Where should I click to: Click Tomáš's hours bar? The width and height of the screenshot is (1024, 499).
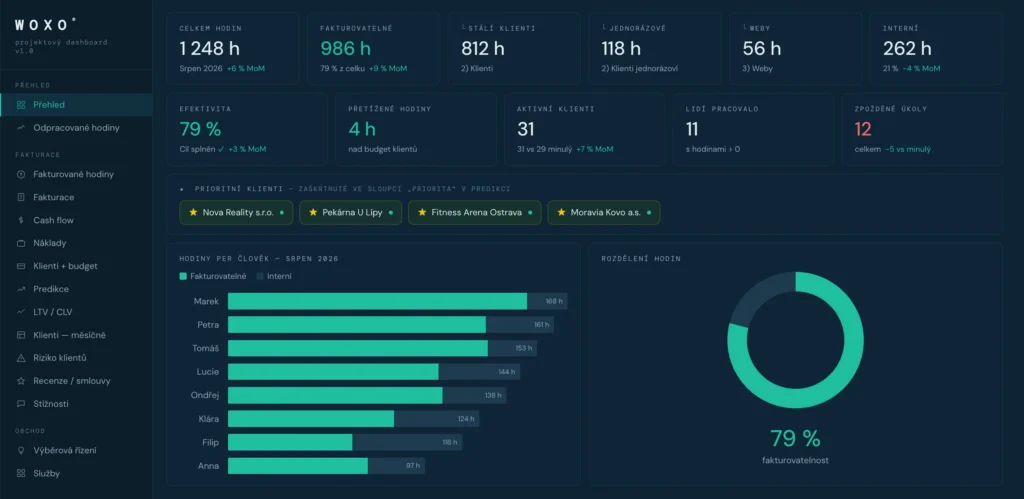[x=383, y=348]
